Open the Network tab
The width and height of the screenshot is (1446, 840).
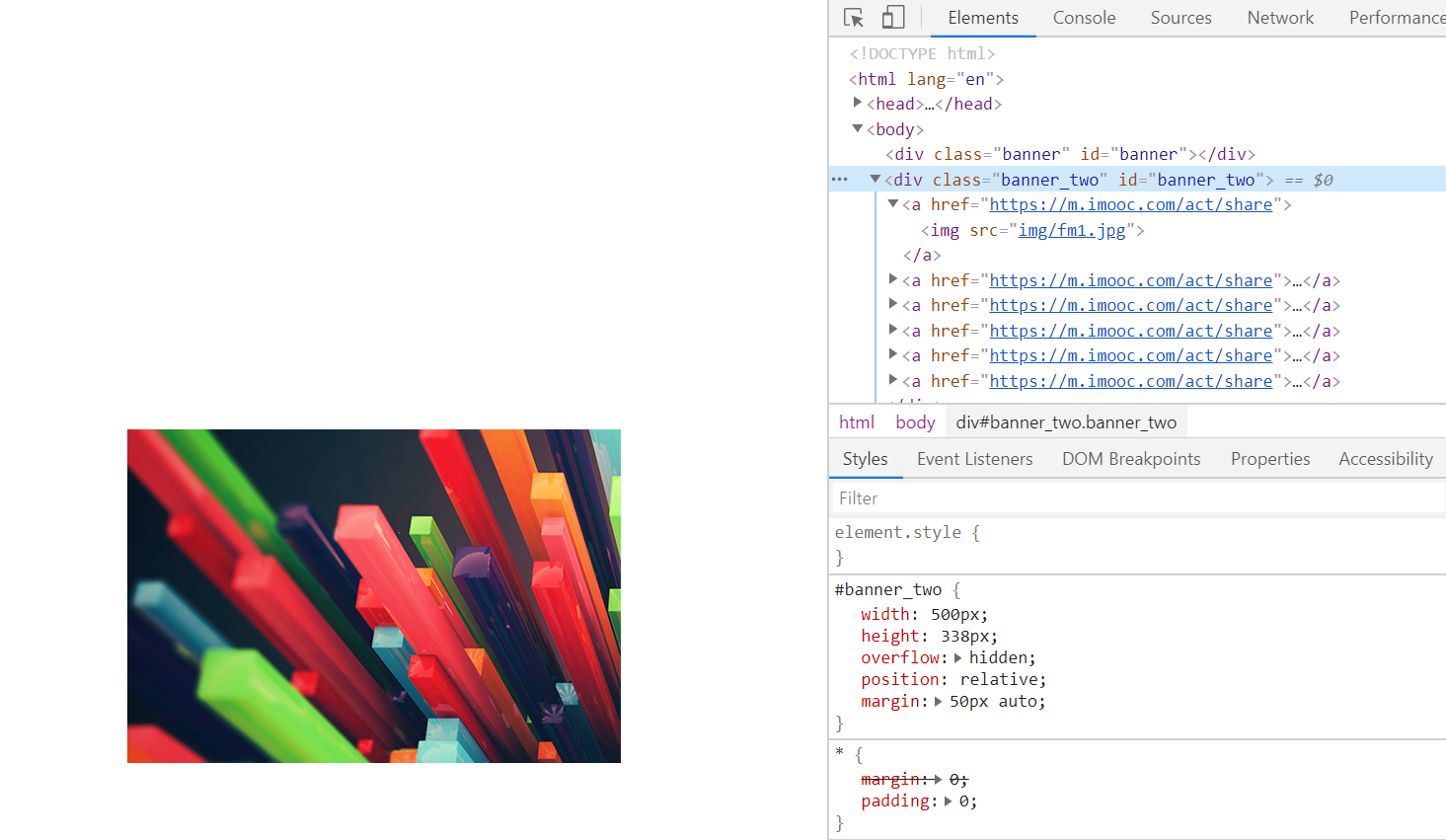pos(1280,18)
